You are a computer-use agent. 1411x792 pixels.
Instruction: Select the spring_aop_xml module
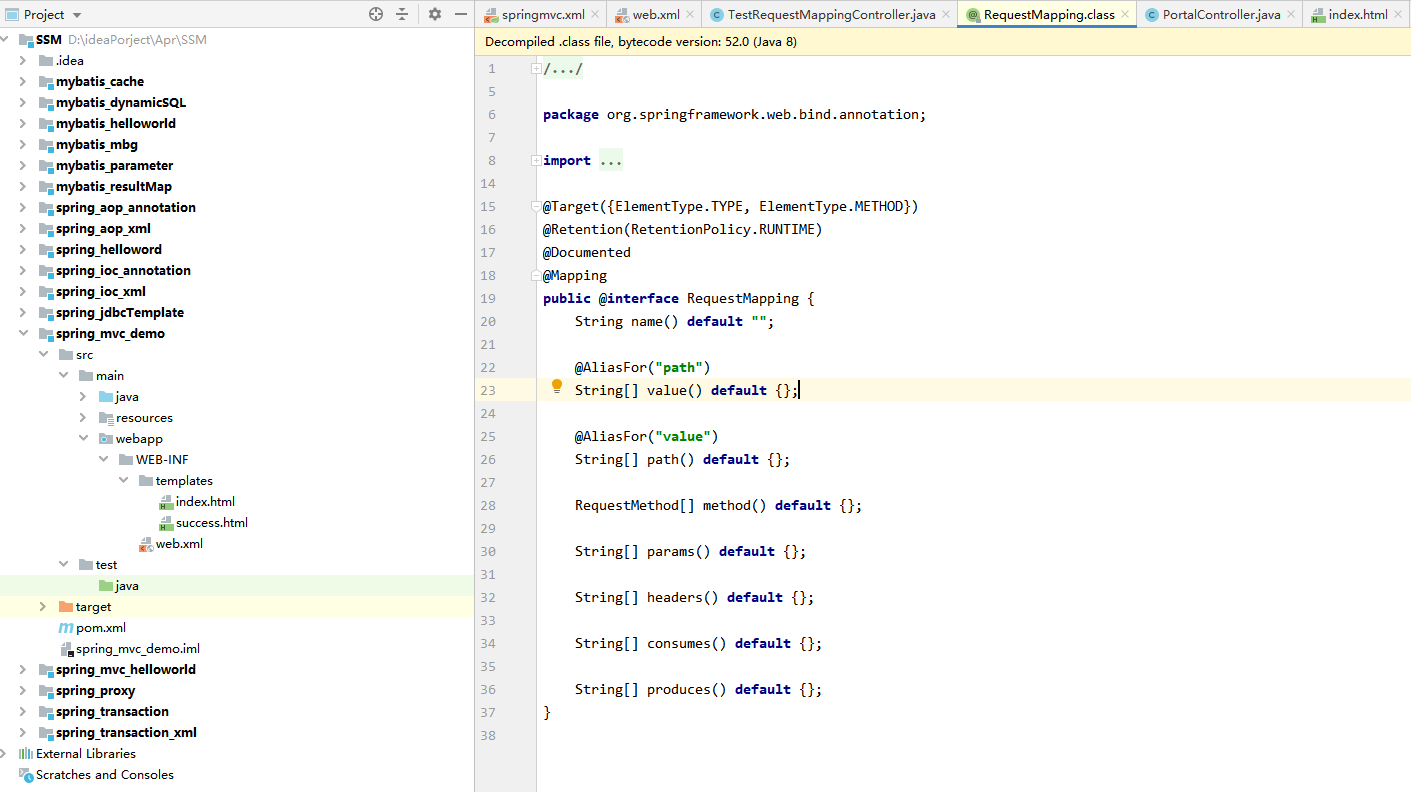pyautogui.click(x=104, y=229)
